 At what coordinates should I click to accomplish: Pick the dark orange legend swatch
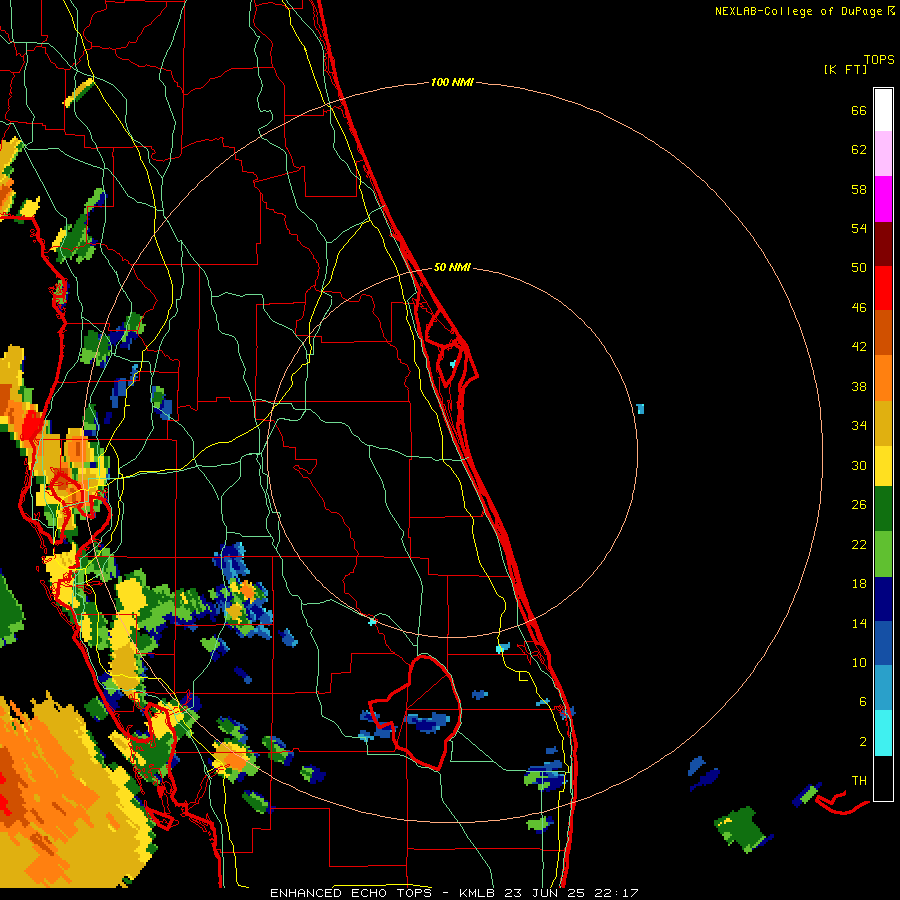pyautogui.click(x=883, y=332)
